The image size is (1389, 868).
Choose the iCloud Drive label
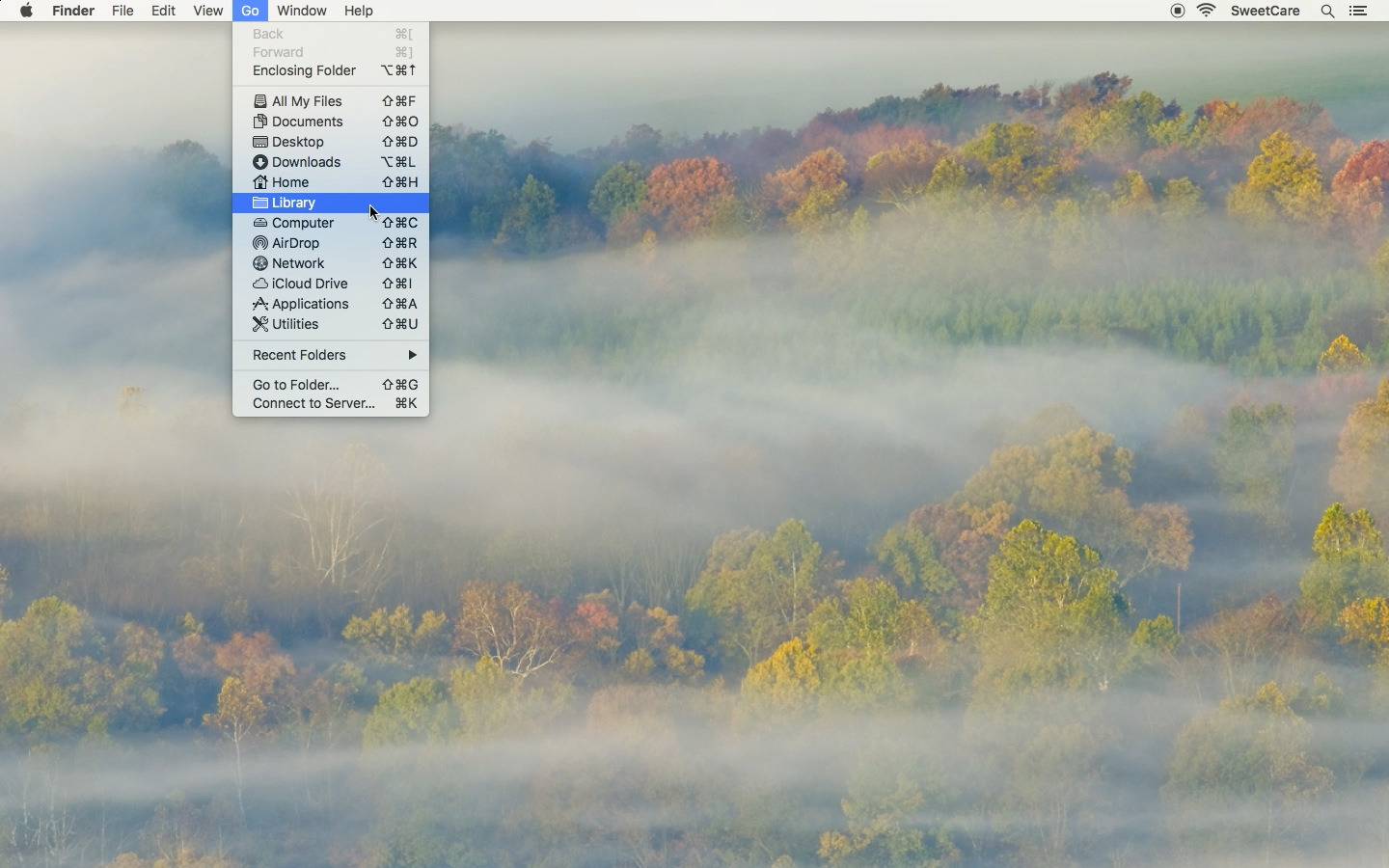[310, 284]
